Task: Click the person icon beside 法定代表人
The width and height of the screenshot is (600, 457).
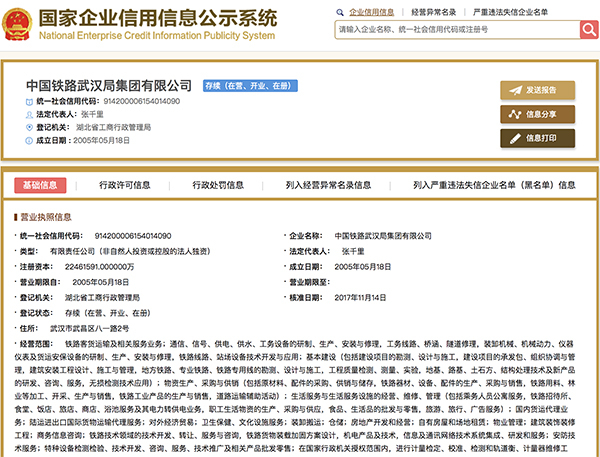Action: (28, 115)
